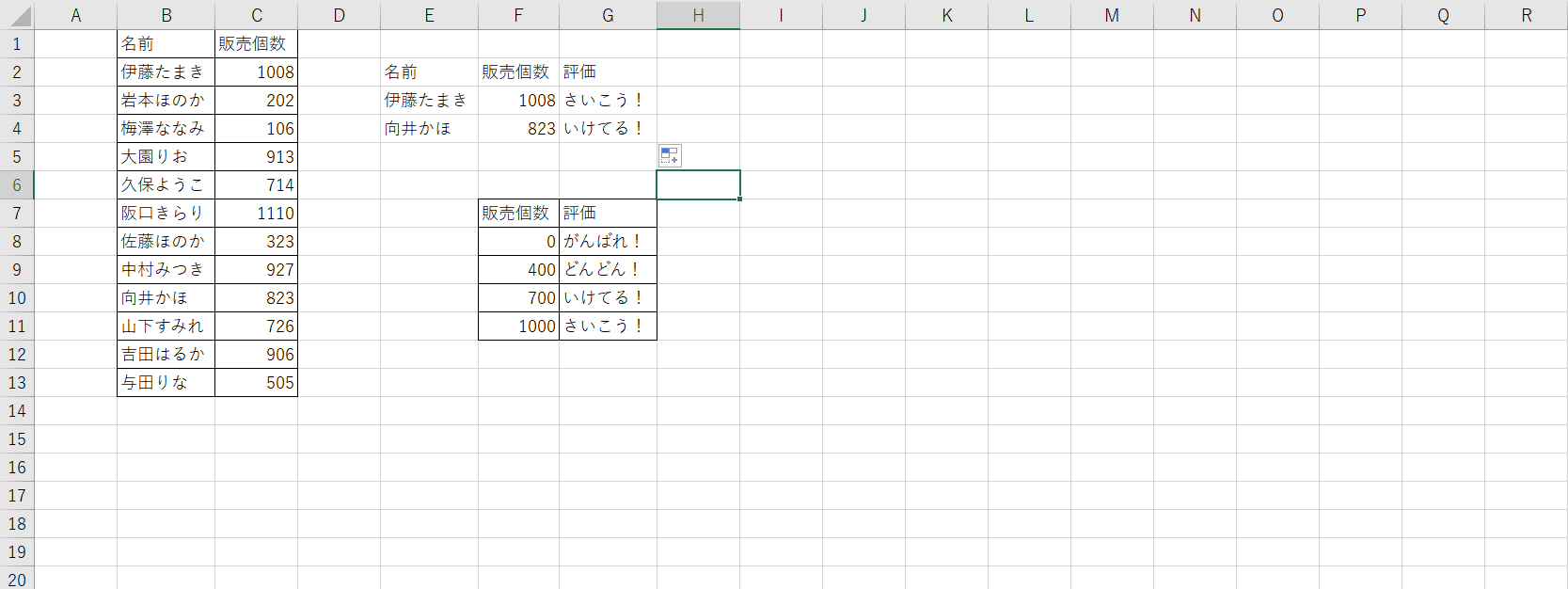Select the name 阪口きらり
The width and height of the screenshot is (1568, 589).
tap(166, 214)
